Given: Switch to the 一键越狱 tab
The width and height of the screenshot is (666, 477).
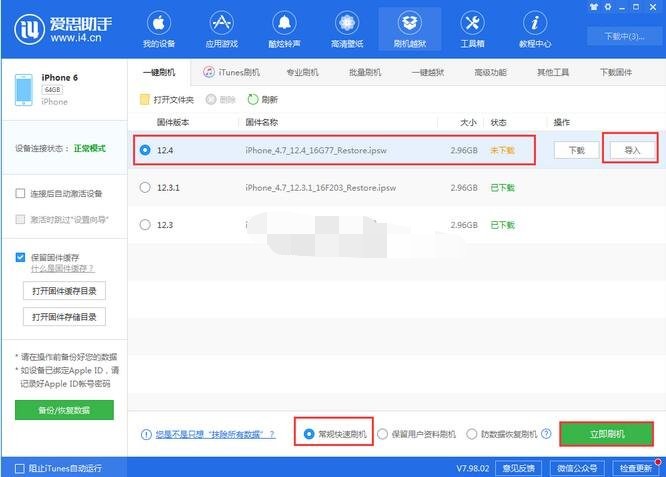Looking at the screenshot, I should [x=427, y=72].
